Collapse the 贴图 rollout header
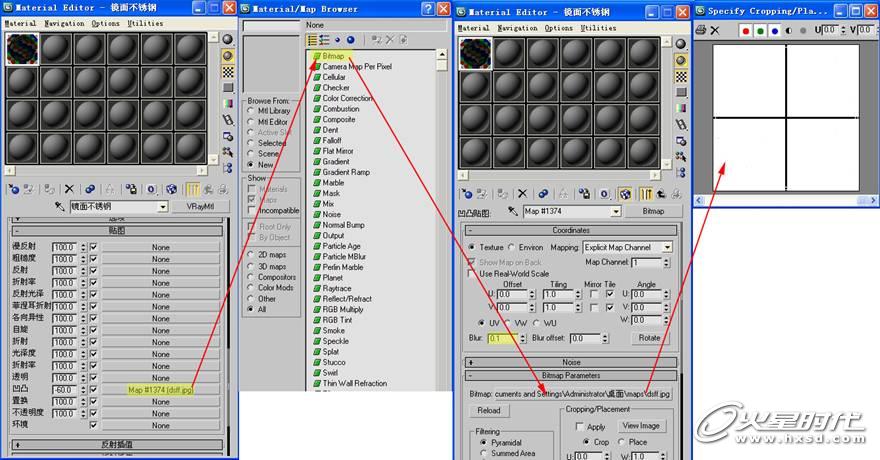Screen dimensions: 880x460 pos(118,231)
